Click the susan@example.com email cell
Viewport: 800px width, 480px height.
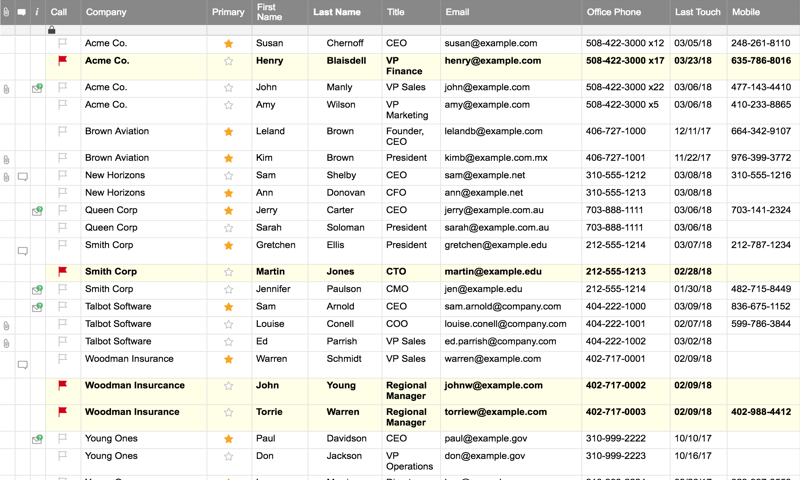(x=491, y=44)
